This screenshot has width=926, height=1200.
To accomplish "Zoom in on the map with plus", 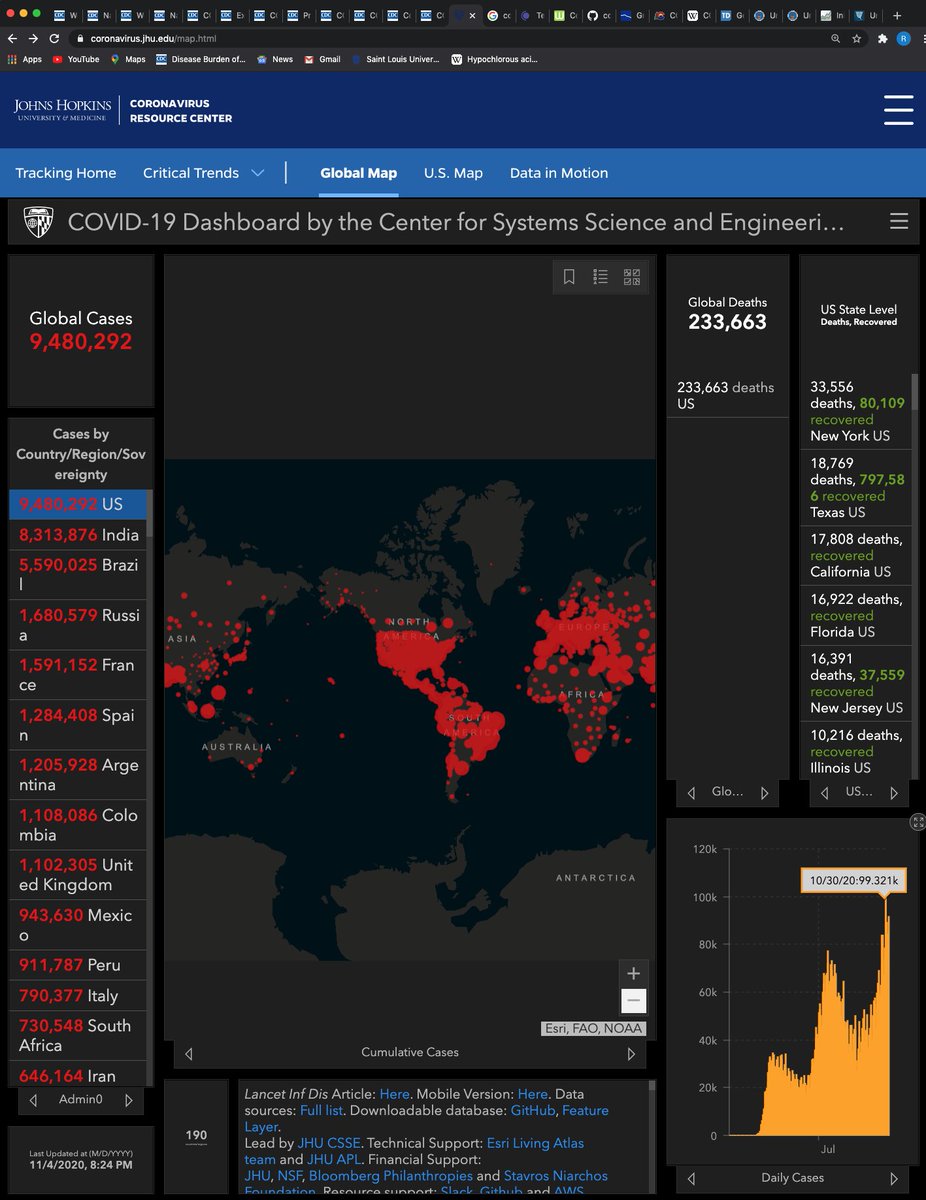I will (x=633, y=973).
